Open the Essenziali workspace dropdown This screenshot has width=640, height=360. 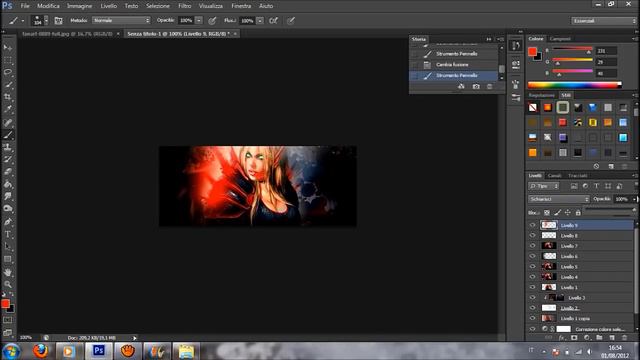[x=603, y=20]
